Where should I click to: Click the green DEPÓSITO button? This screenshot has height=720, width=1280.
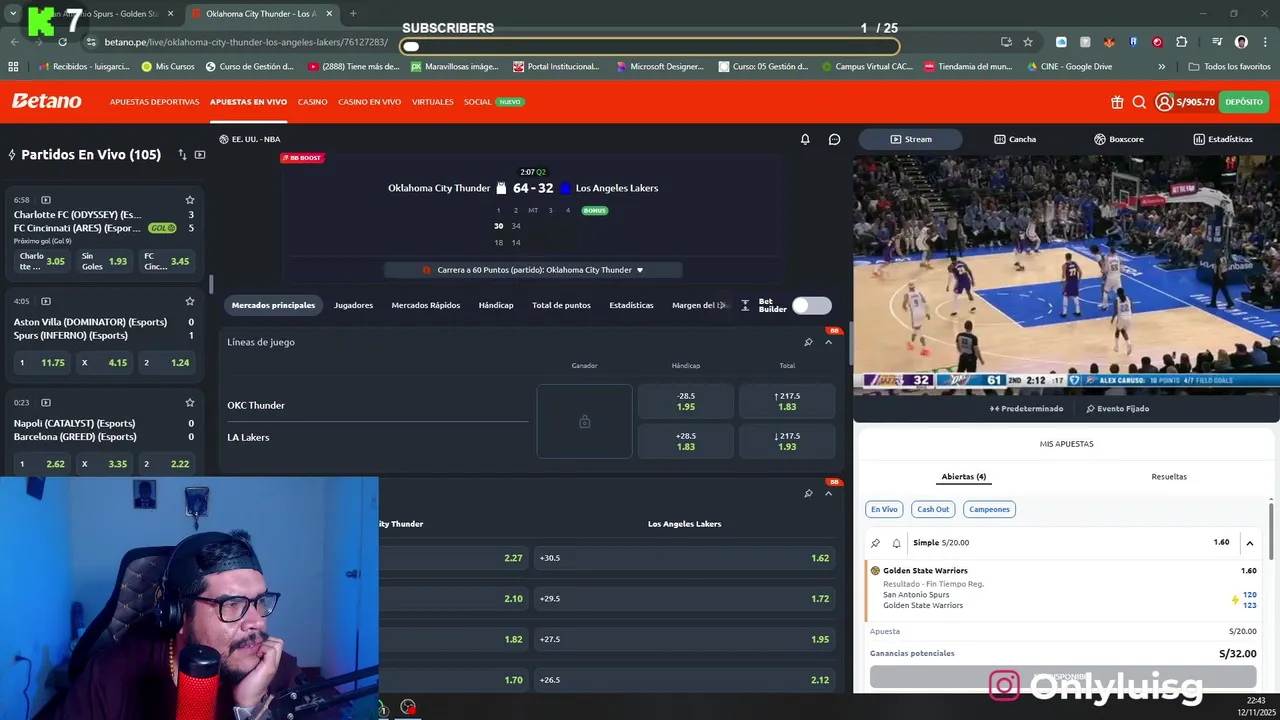pos(1244,102)
